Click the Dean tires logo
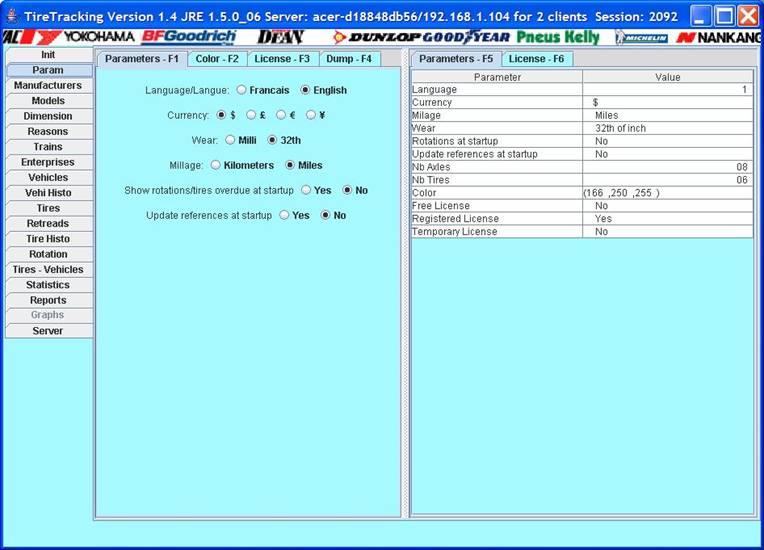The height and width of the screenshot is (550, 764). [280, 37]
